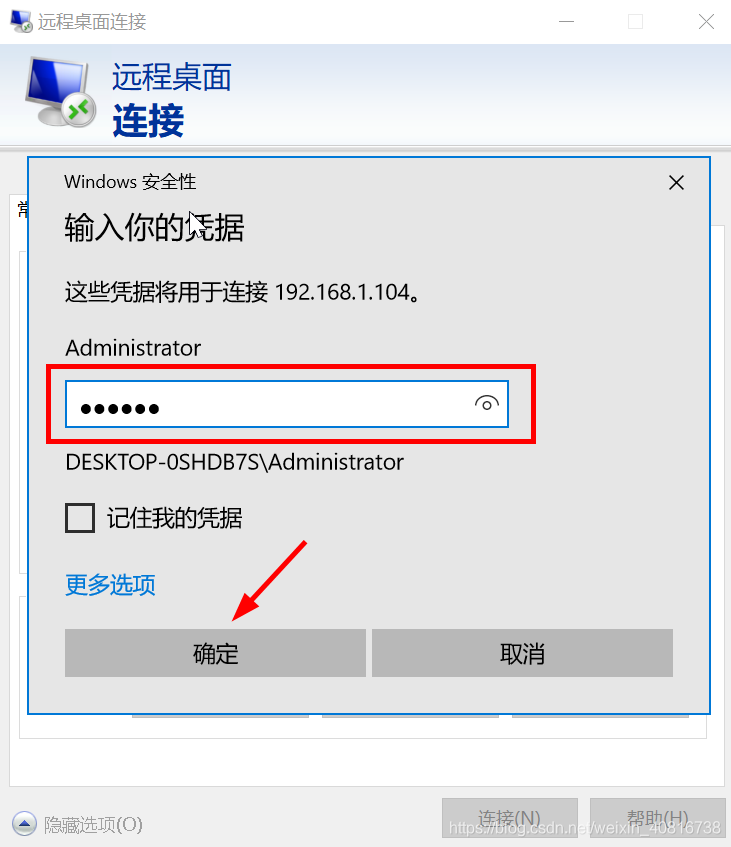The height and width of the screenshot is (847, 731).
Task: Minimize the 远程桌面连接 window
Action: click(566, 22)
